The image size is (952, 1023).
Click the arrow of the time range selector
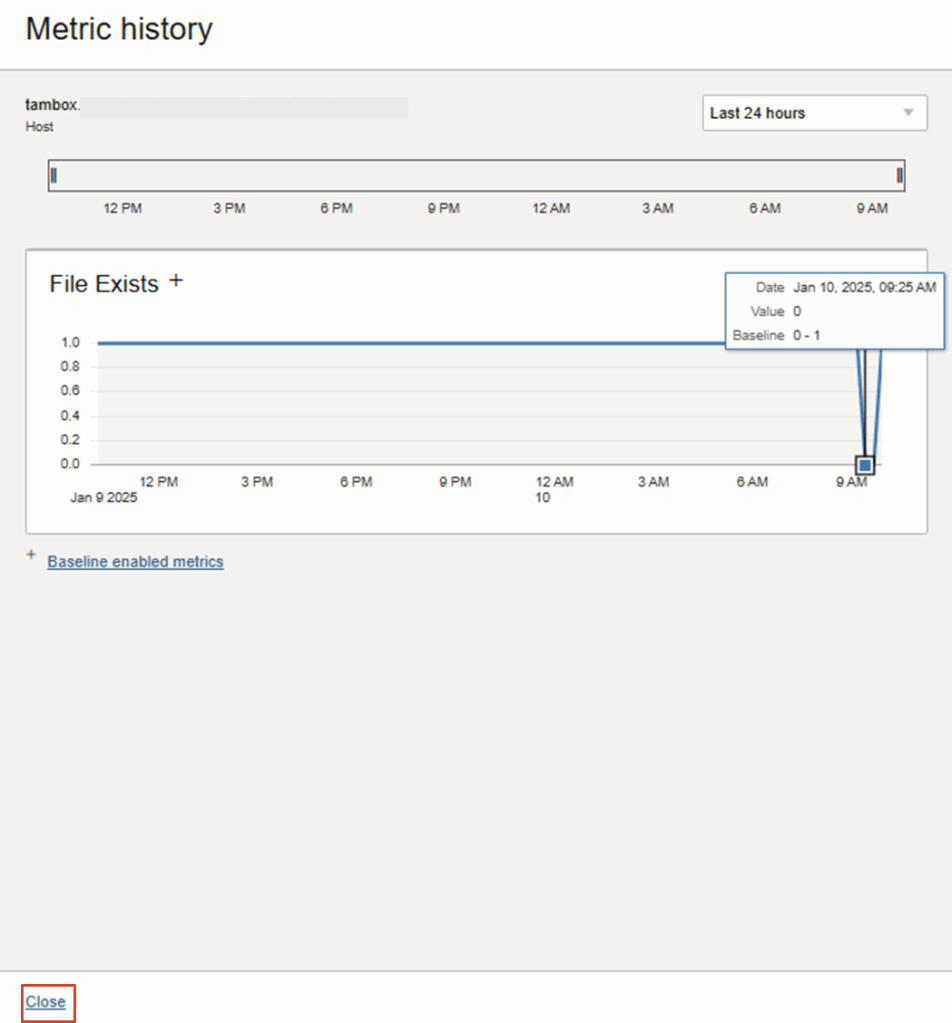(x=908, y=113)
